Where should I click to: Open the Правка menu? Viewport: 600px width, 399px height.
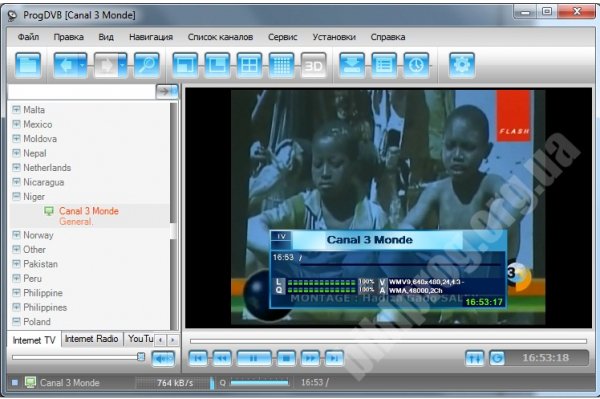click(x=68, y=37)
